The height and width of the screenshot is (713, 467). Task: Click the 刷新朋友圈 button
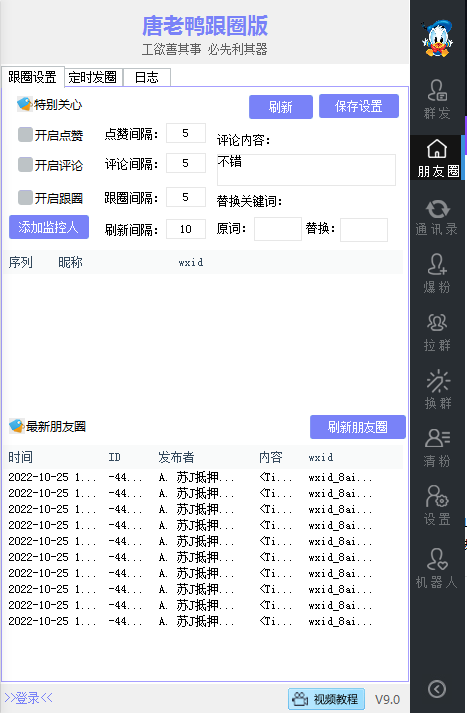pos(358,427)
